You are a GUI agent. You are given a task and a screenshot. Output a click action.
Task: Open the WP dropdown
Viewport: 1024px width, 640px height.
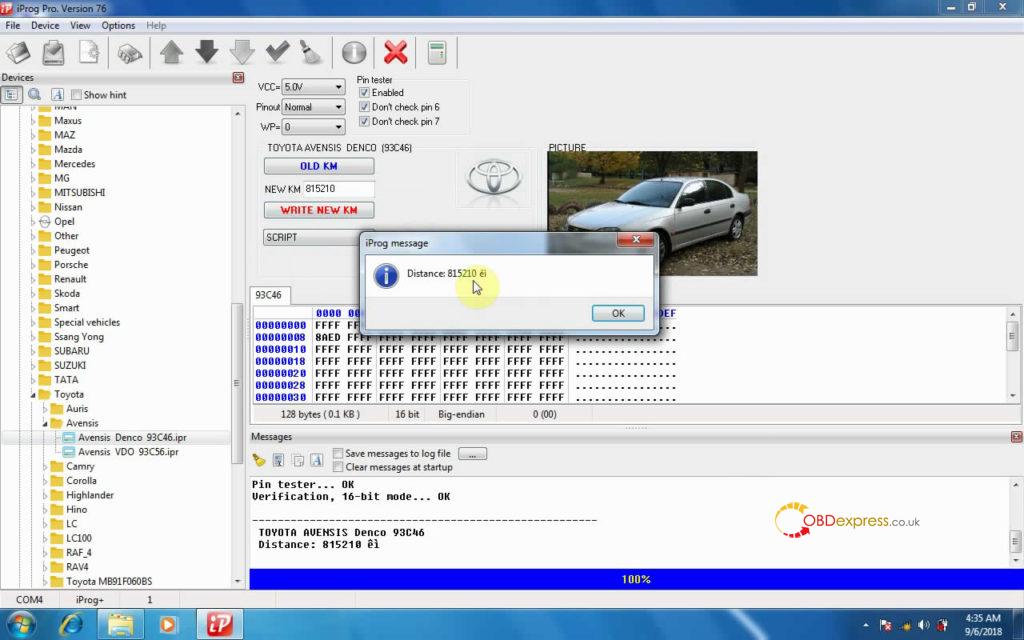tap(338, 127)
